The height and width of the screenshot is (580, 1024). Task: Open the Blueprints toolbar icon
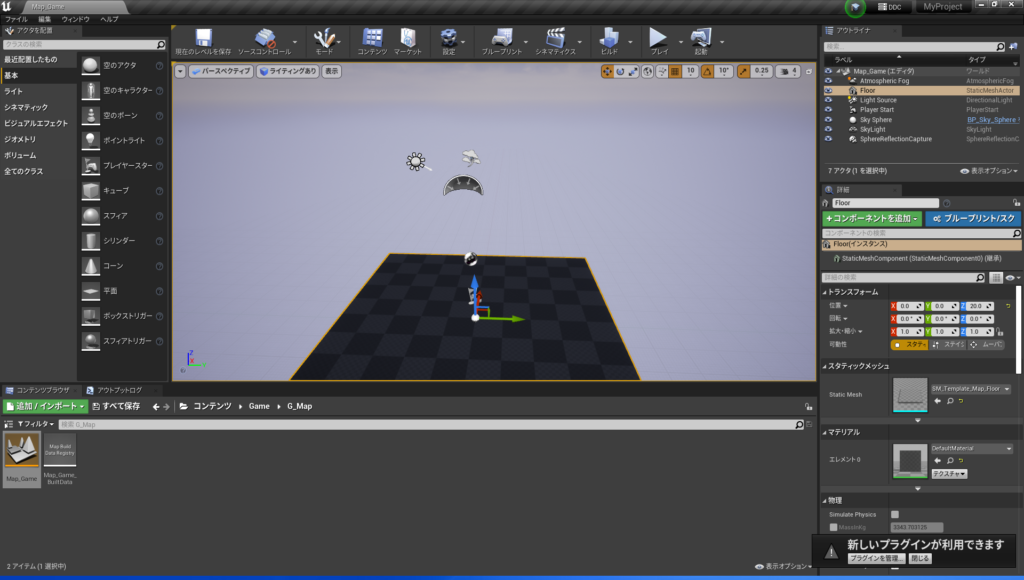pyautogui.click(x=501, y=40)
